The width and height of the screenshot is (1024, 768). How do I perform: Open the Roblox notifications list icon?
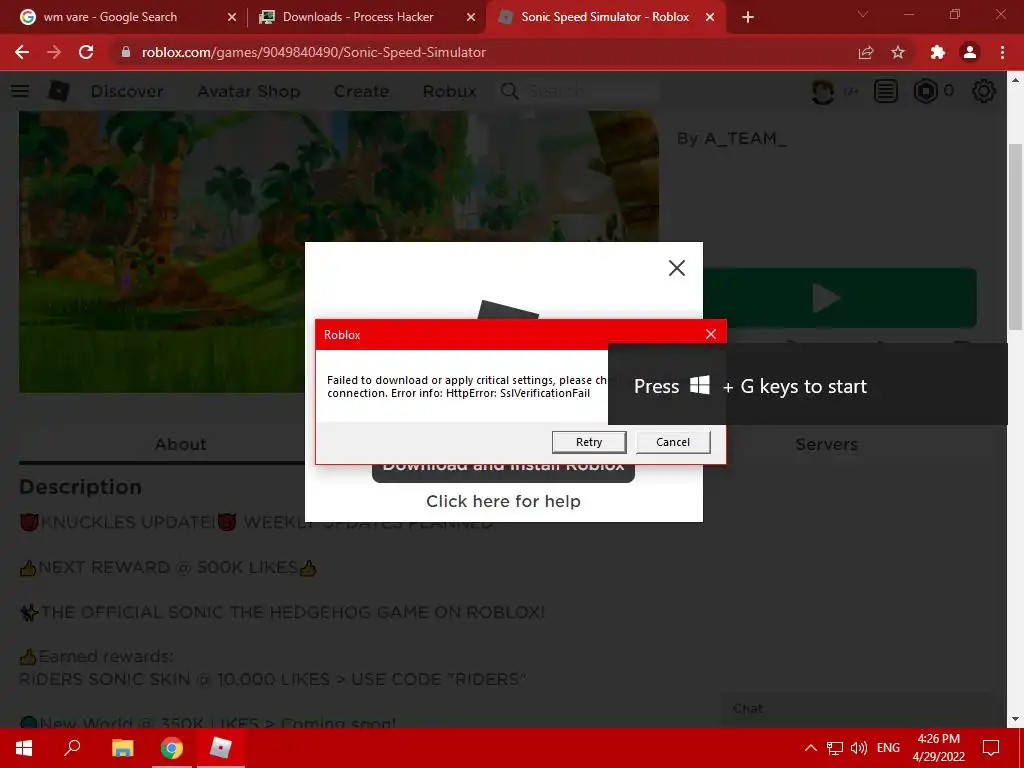point(886,91)
